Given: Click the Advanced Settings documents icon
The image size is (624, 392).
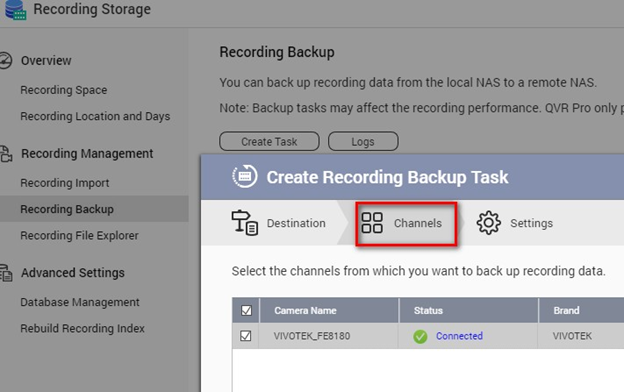Looking at the screenshot, I should click(x=6, y=273).
